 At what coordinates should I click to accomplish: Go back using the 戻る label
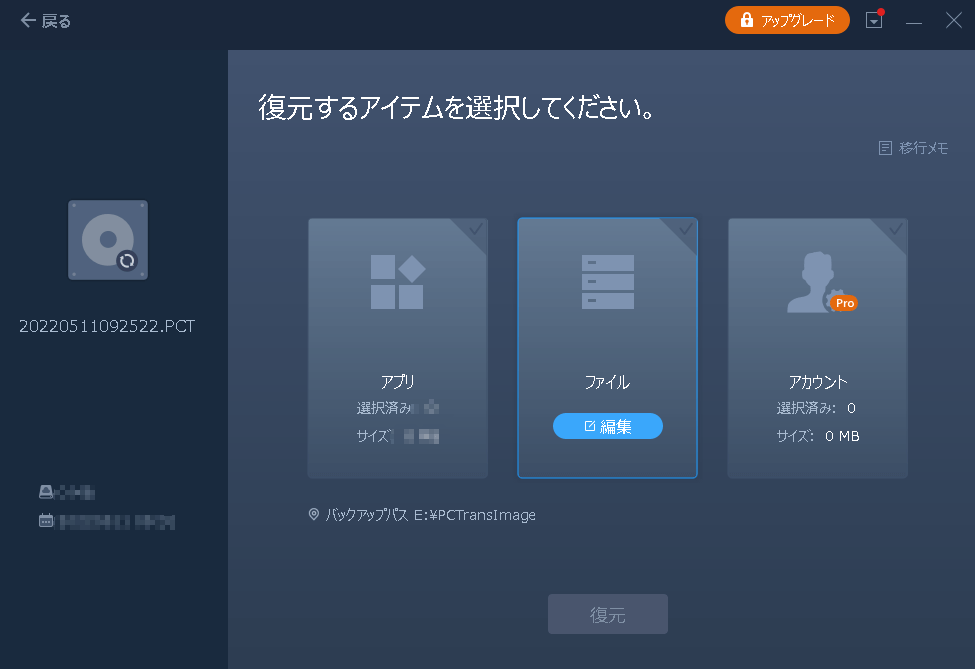click(x=56, y=21)
